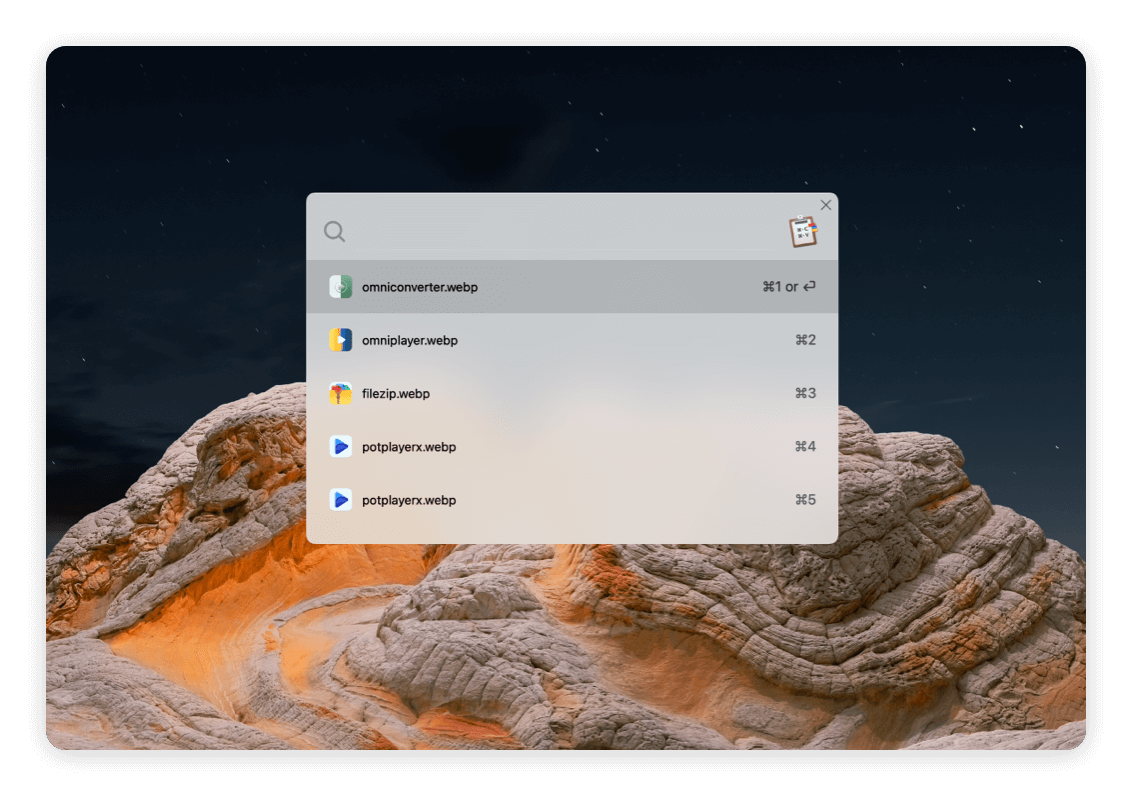Click the potplayerx.webp icon on the fourth row
Viewport: 1132px width, 796px height.
point(341,447)
